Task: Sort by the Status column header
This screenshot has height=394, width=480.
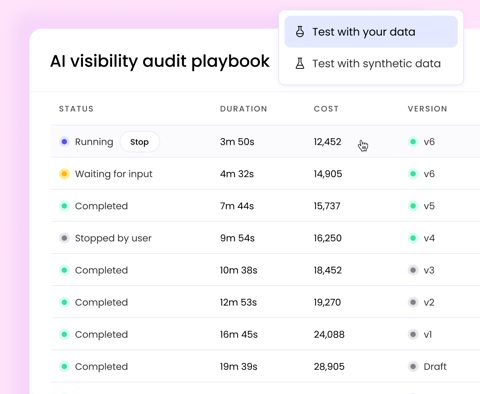Action: tap(76, 109)
